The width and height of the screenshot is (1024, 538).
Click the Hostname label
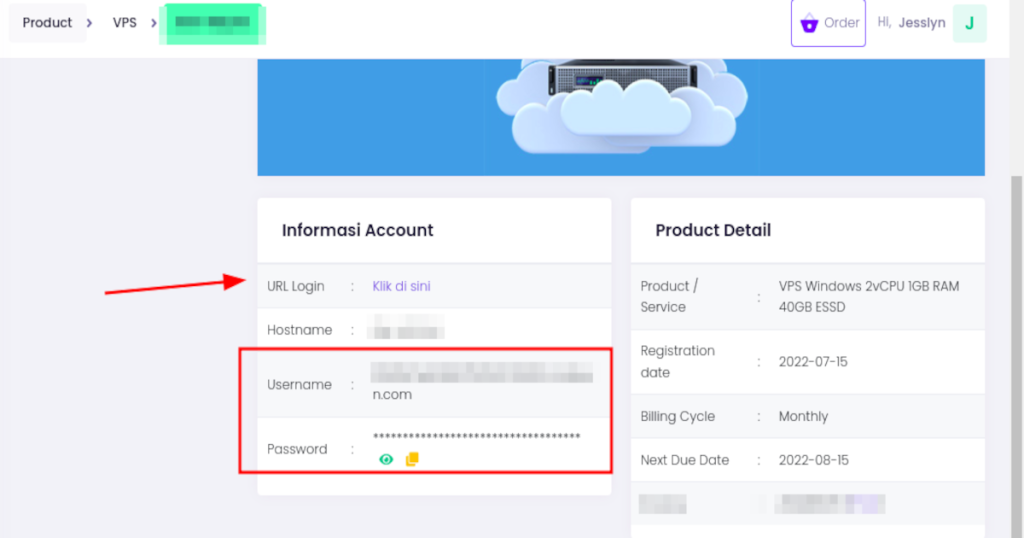pos(300,330)
